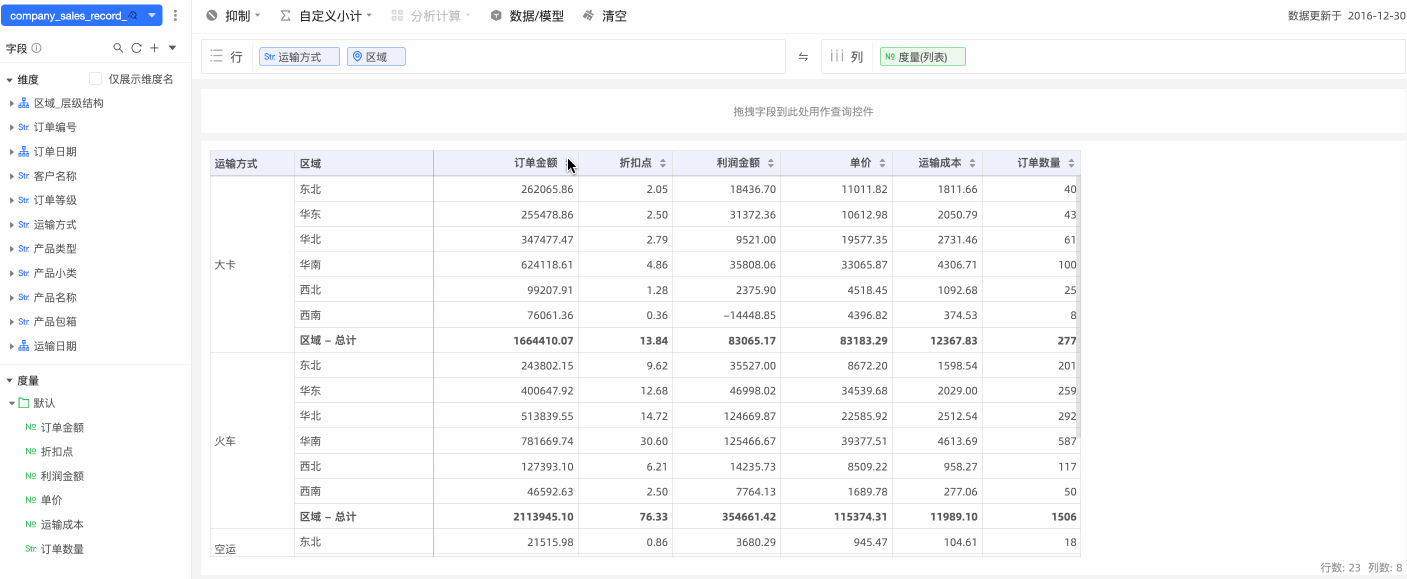Click the plus icon to add field
The image size is (1407, 579).
click(x=154, y=48)
